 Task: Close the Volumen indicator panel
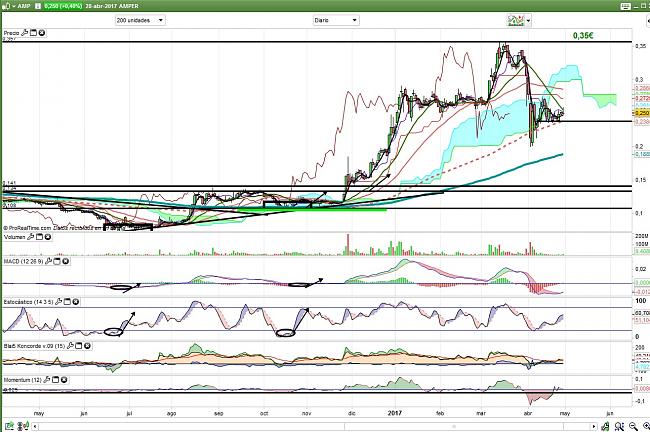(x=48, y=237)
